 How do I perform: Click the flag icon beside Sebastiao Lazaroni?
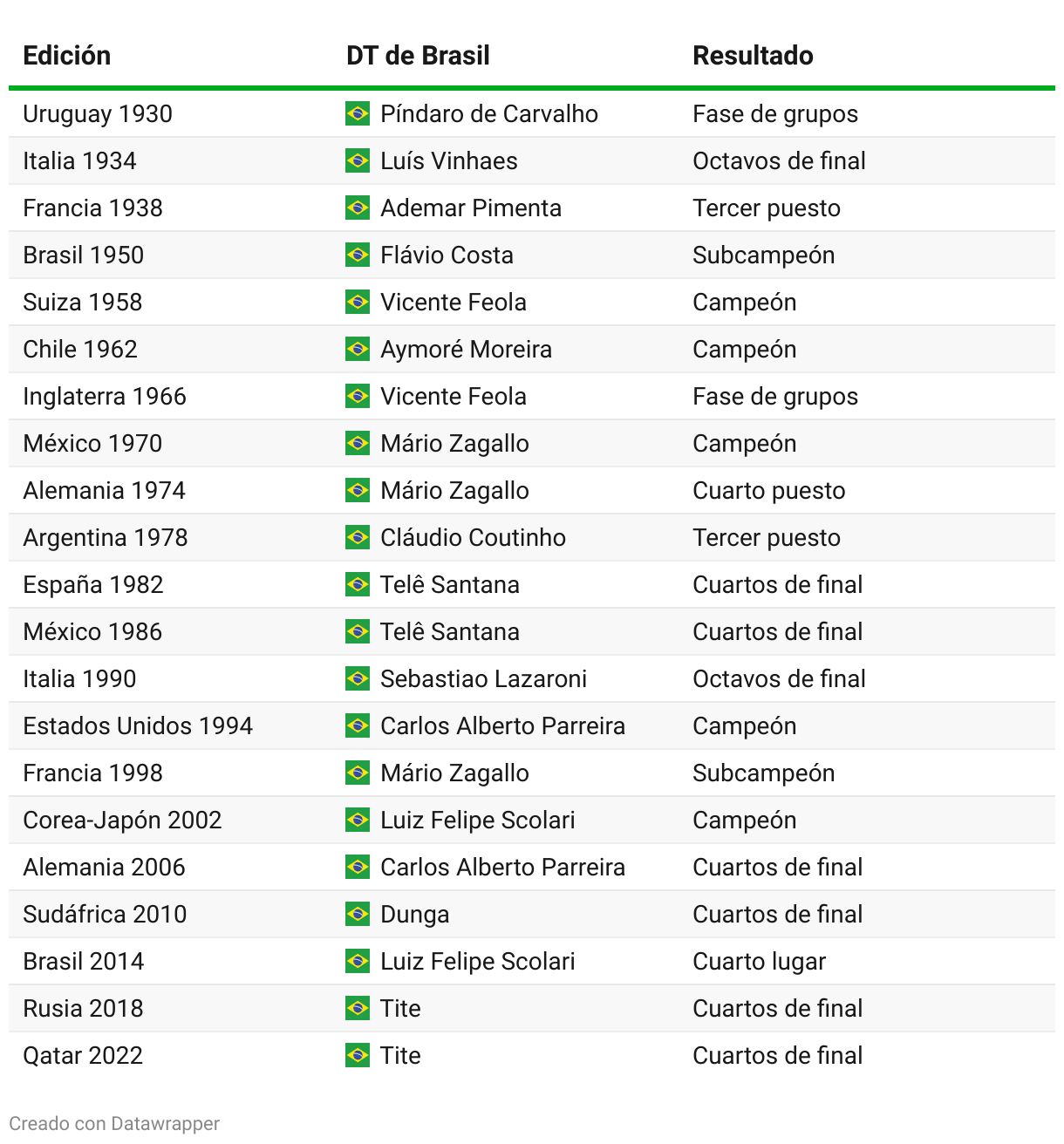[x=358, y=678]
